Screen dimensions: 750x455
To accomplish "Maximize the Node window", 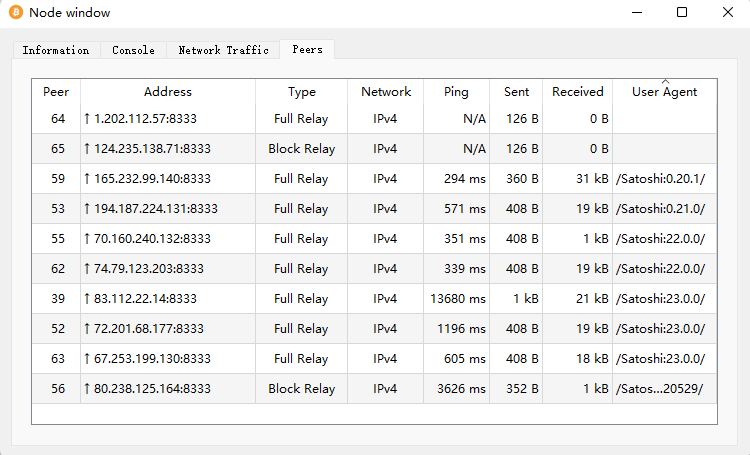I will [682, 12].
